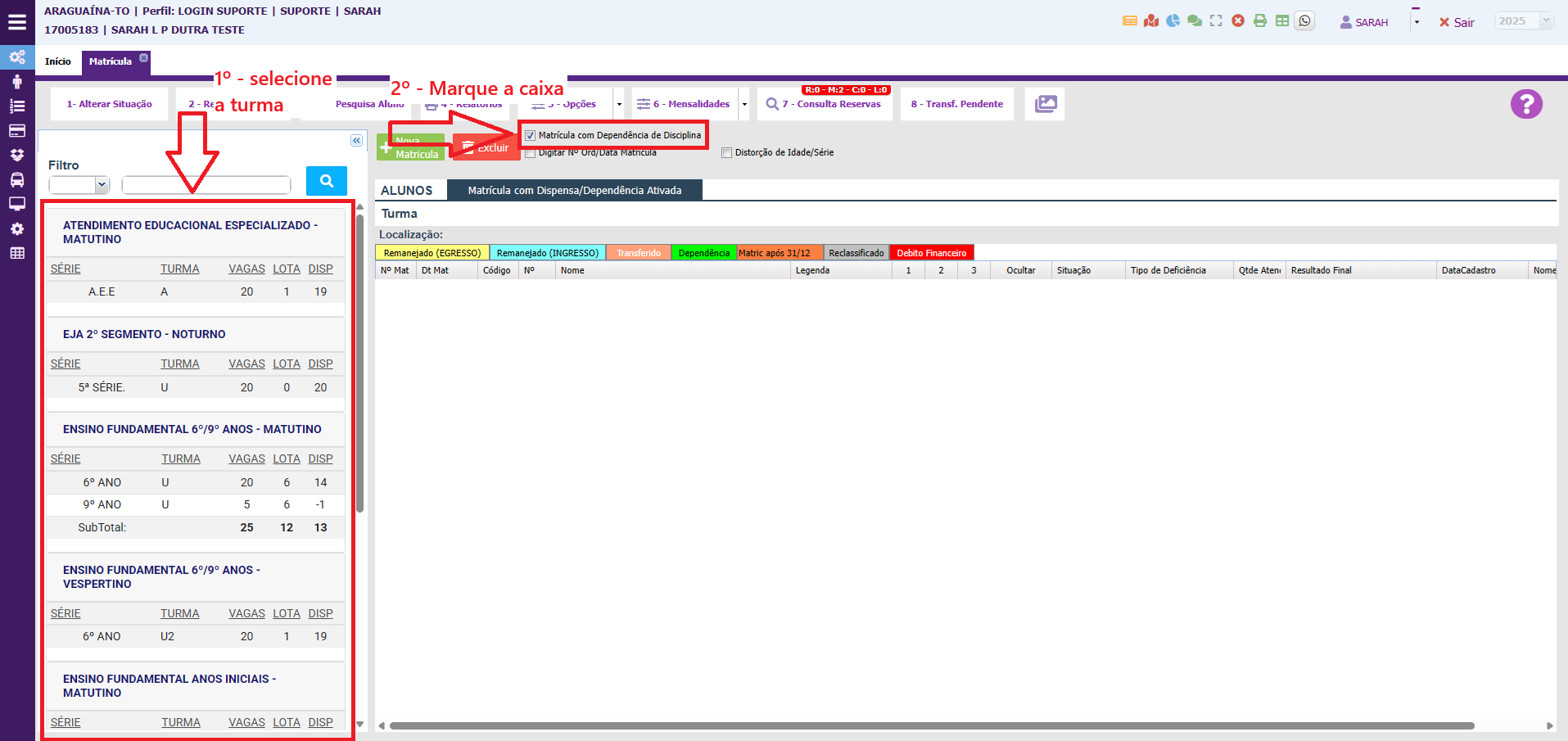Check Digitar Nº Ord/Data Matrícula box
The image size is (1568, 741).
click(x=531, y=153)
